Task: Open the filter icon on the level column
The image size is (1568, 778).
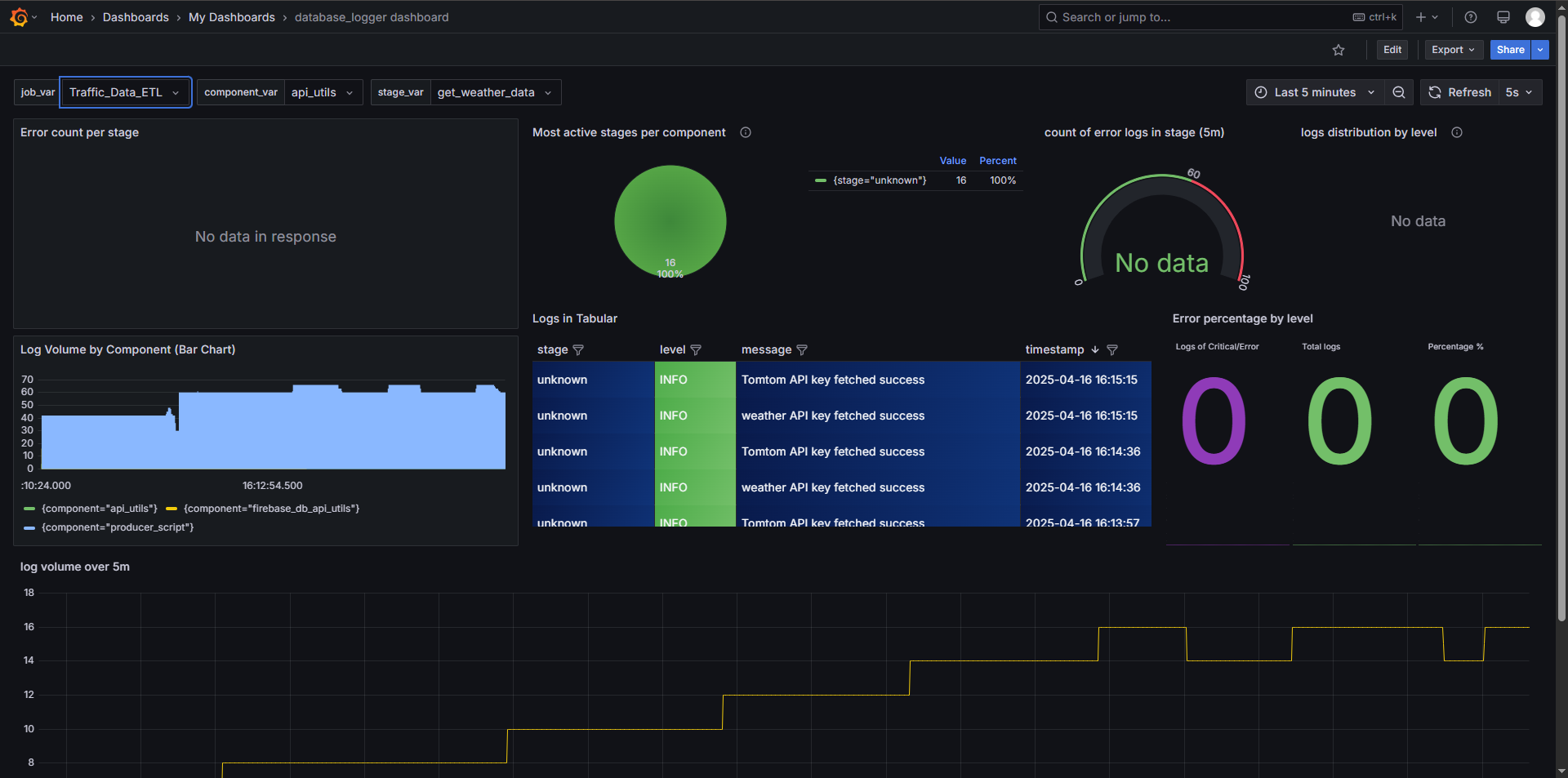Action: click(x=696, y=349)
